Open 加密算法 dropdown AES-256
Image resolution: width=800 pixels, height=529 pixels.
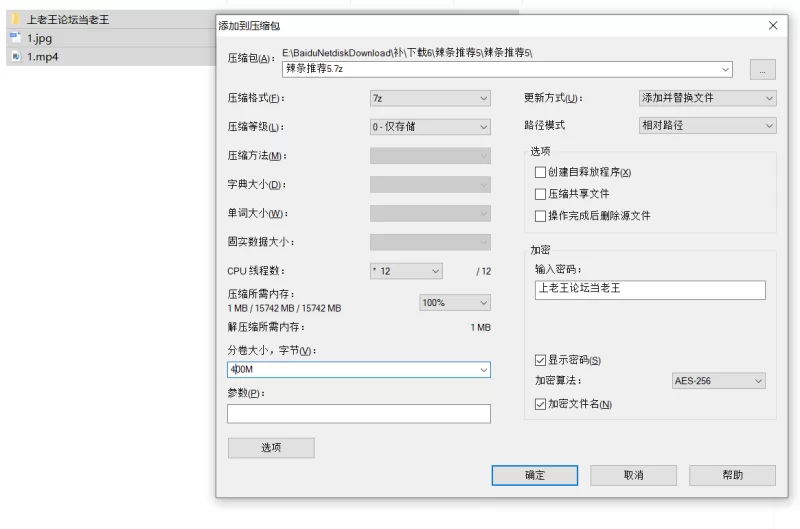(x=718, y=381)
